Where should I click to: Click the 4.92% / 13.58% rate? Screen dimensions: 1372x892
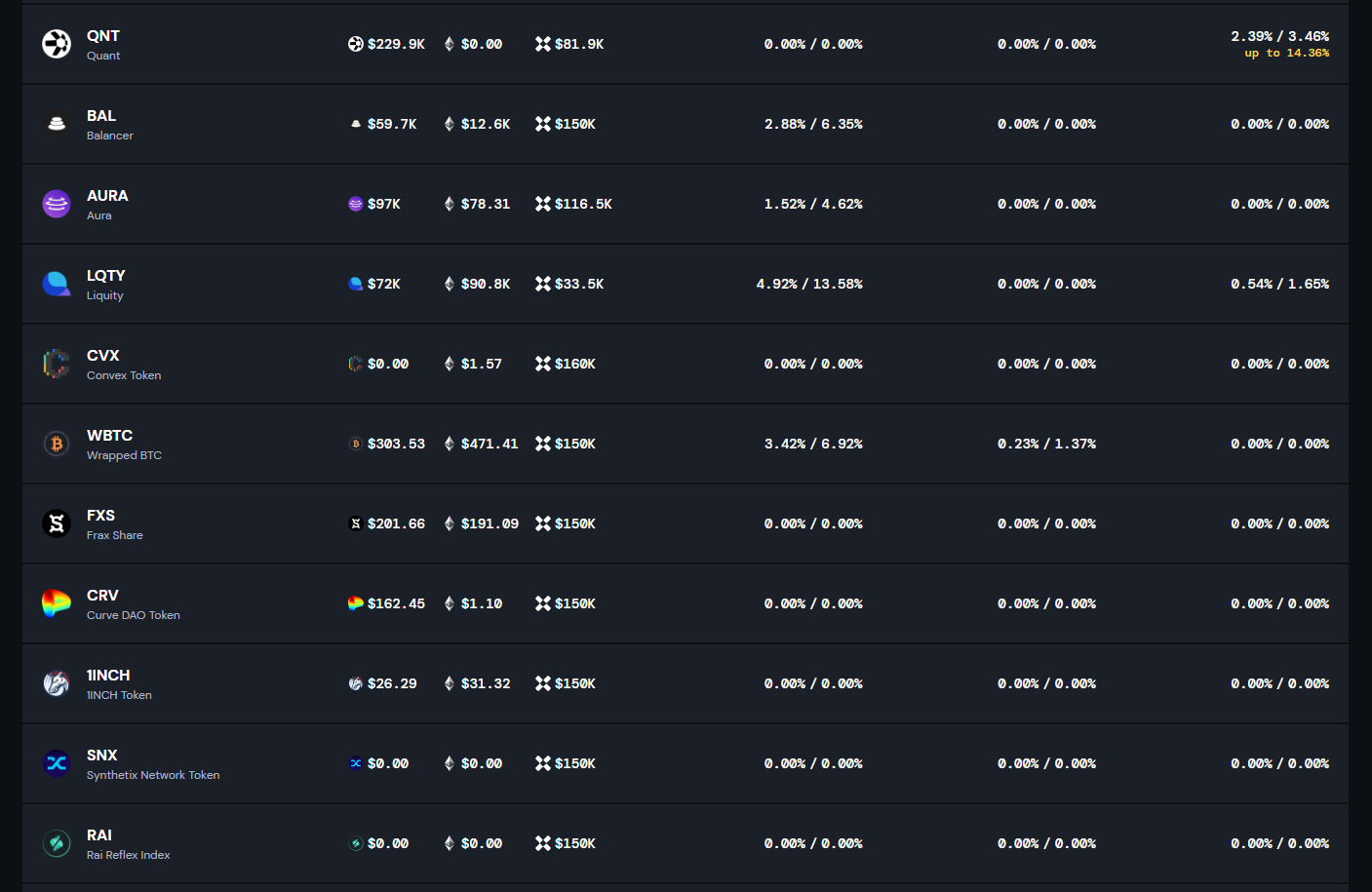click(x=809, y=284)
